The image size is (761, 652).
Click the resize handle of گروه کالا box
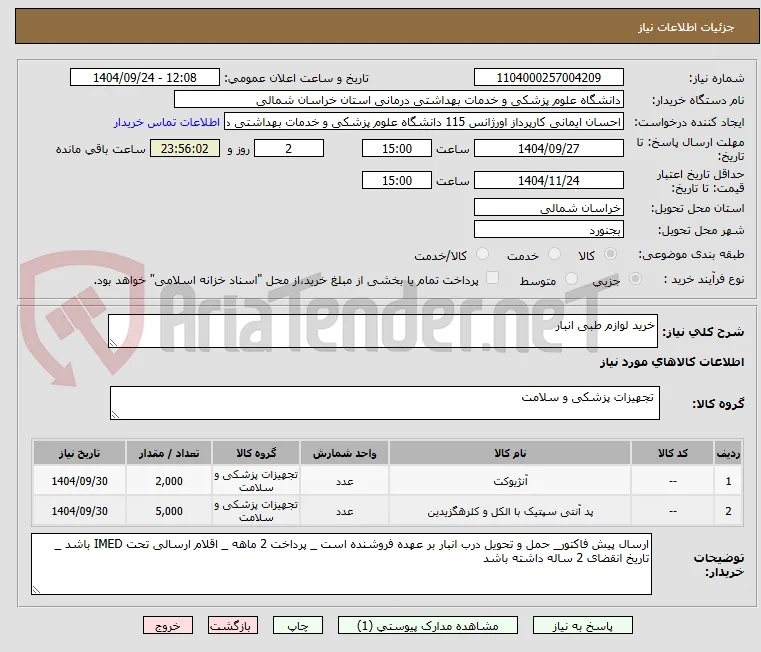tap(116, 414)
